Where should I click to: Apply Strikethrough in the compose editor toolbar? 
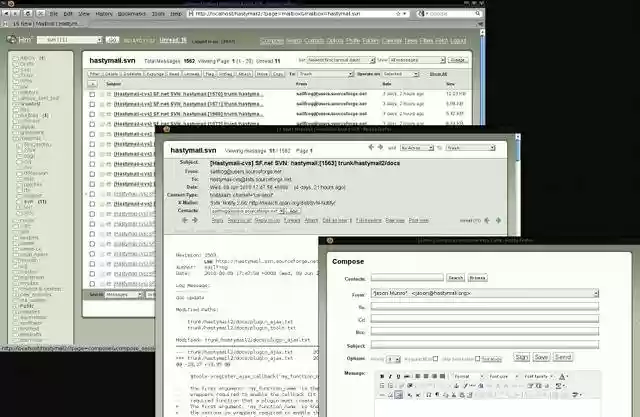coord(407,376)
